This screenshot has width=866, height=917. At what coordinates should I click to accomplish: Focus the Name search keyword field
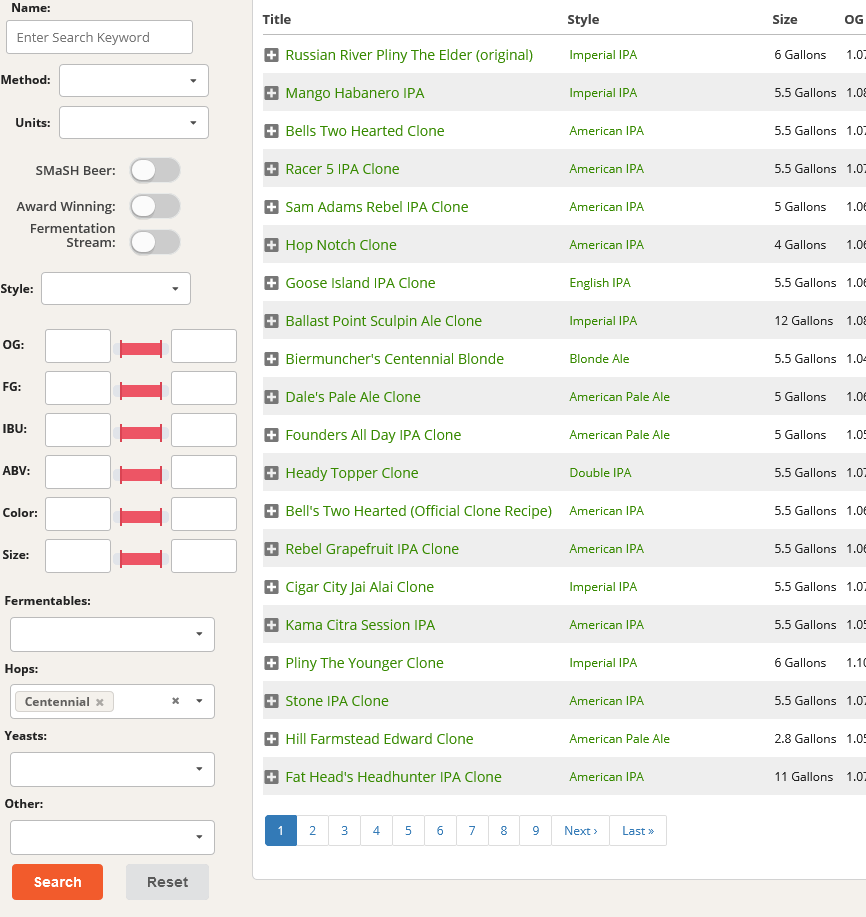[99, 37]
